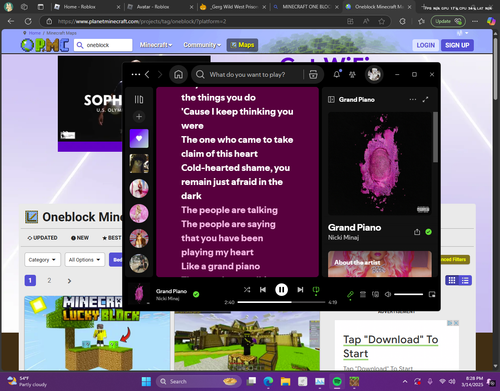This screenshot has height=391, width=500.
Task: Open Community dropdown in PMC navbar
Action: [202, 45]
